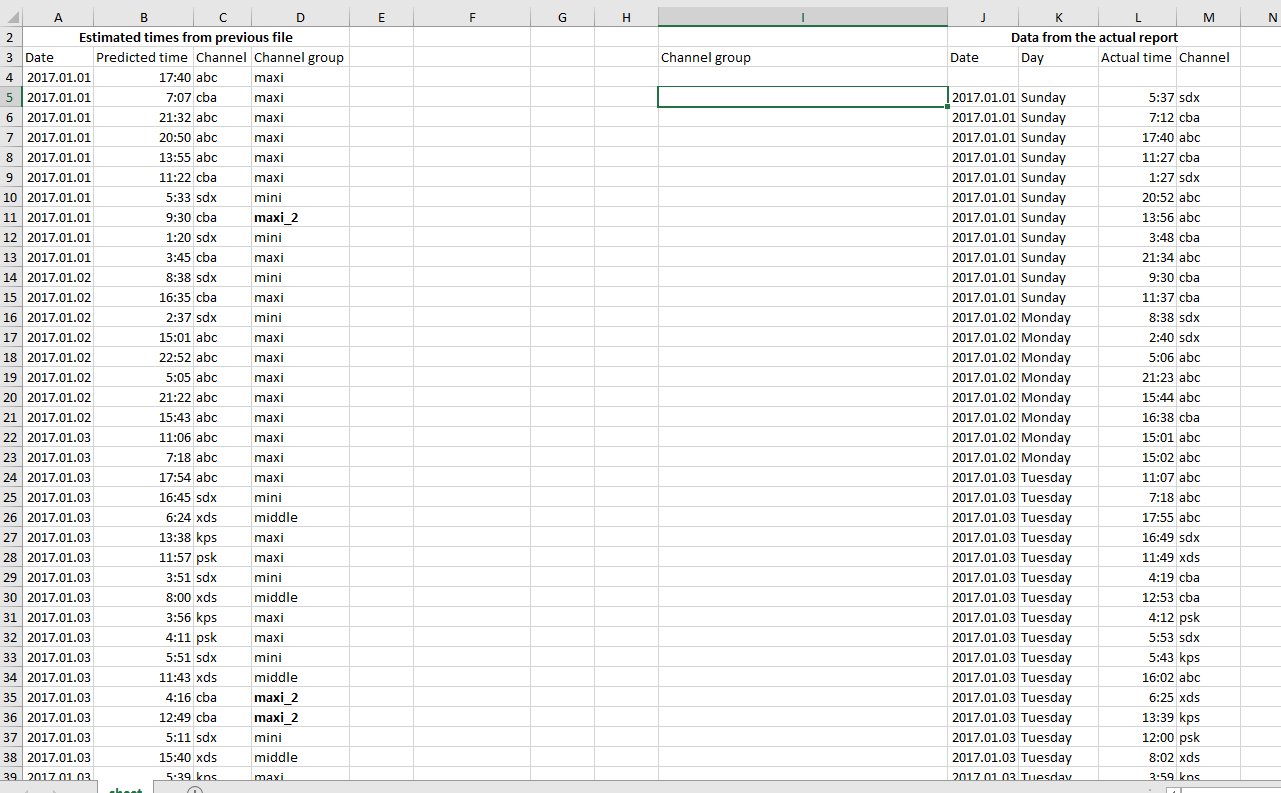The height and width of the screenshot is (793, 1281).
Task: Click the predicted time 15:40 cell
Action: pyautogui.click(x=144, y=757)
